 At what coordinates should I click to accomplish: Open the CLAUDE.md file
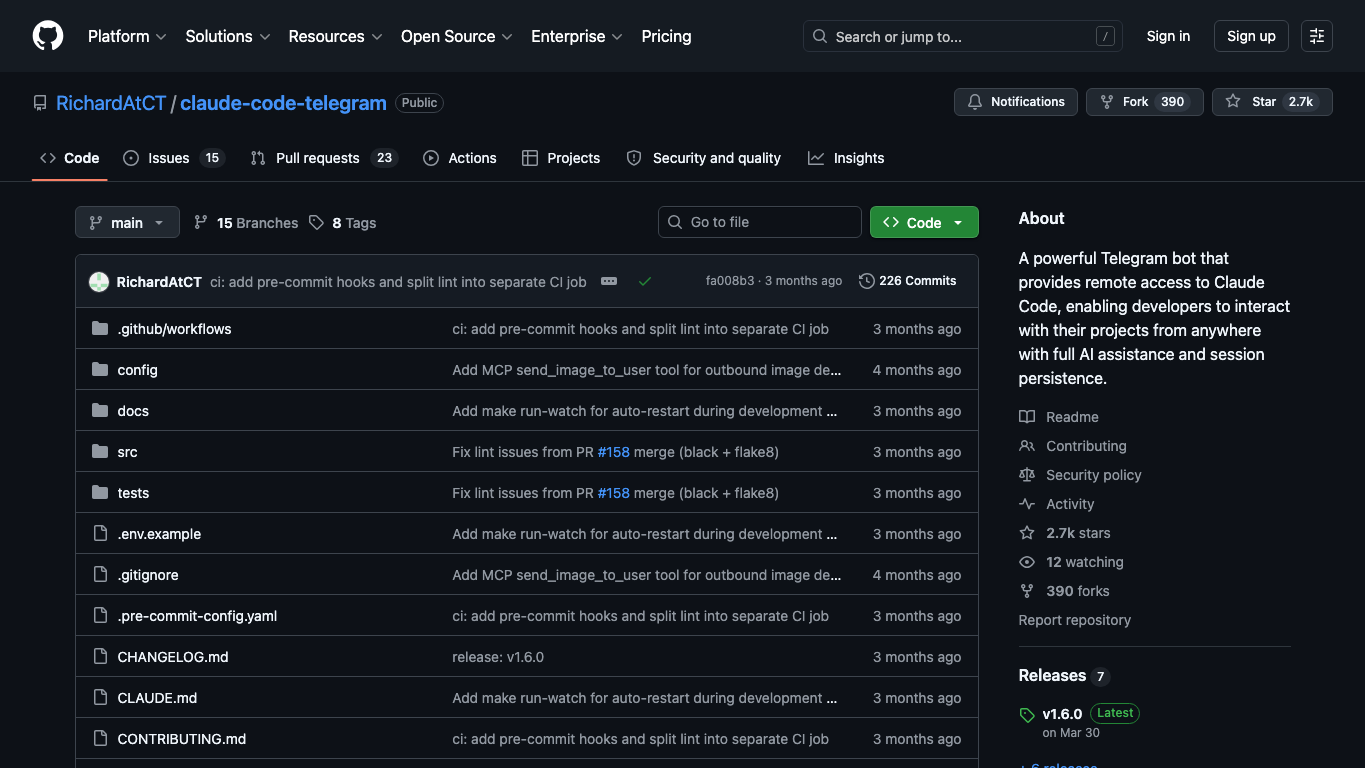click(x=157, y=698)
